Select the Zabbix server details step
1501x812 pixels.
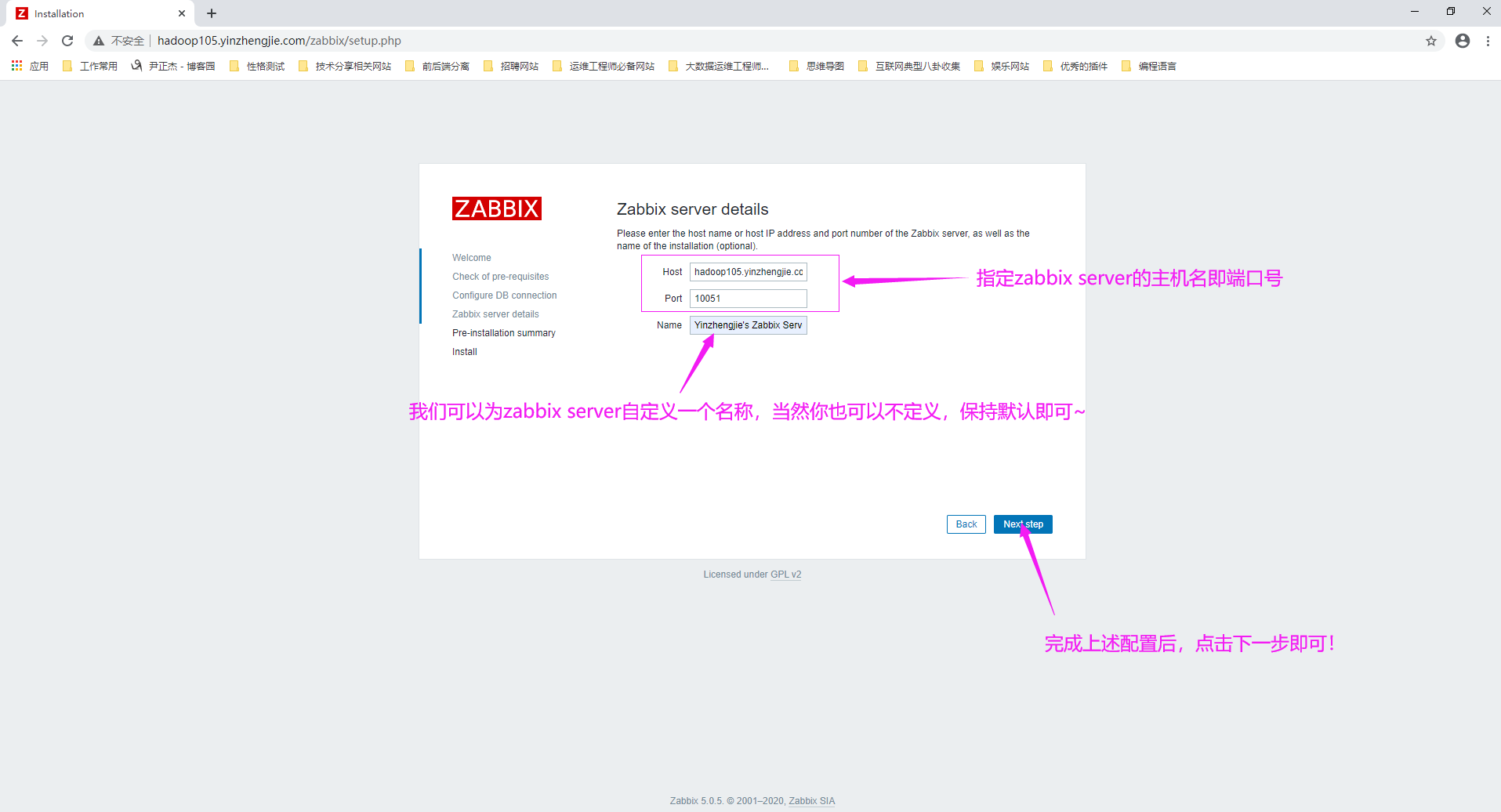tap(495, 314)
